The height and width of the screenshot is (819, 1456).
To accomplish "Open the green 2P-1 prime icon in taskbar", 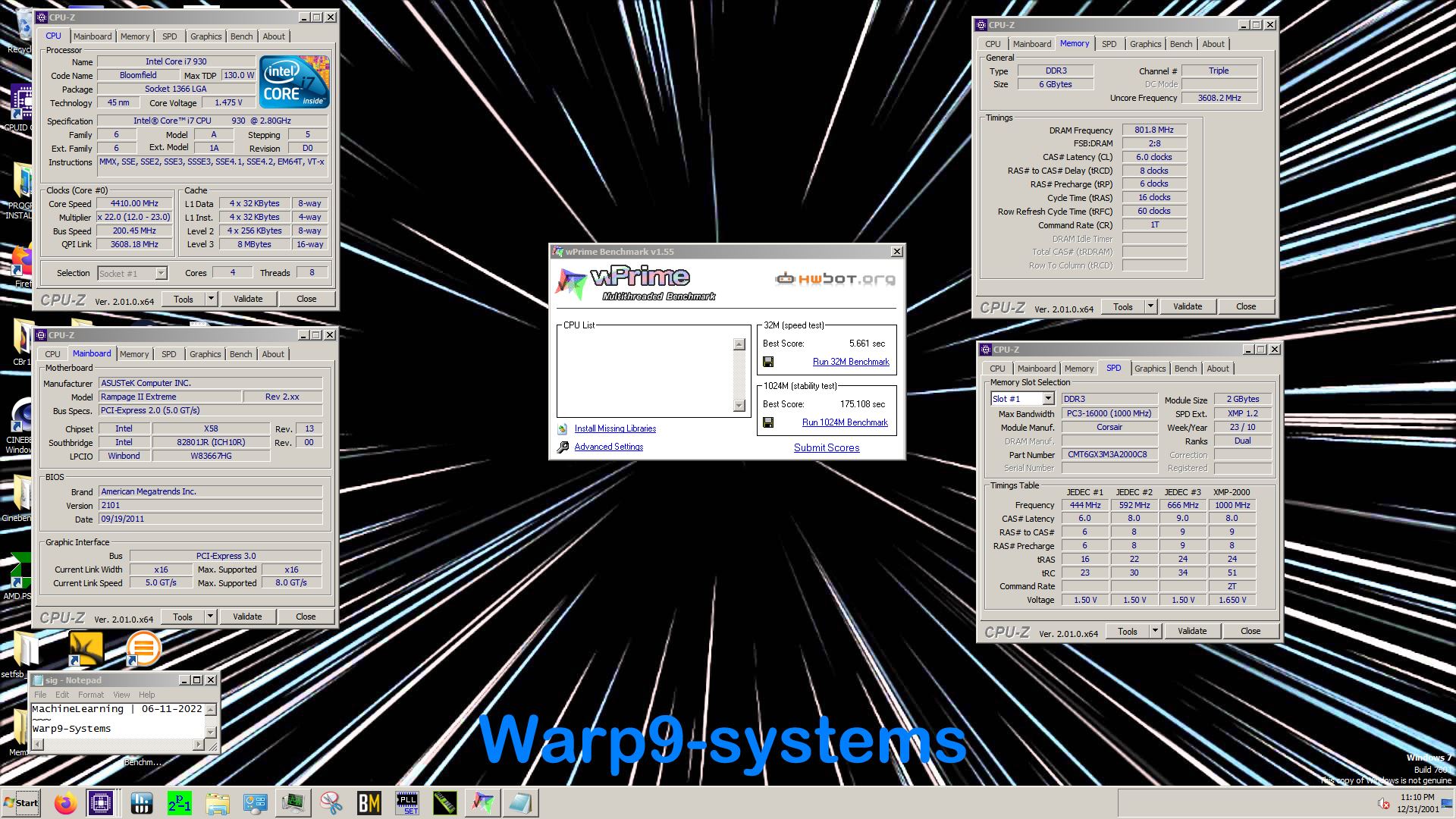I will click(x=180, y=803).
